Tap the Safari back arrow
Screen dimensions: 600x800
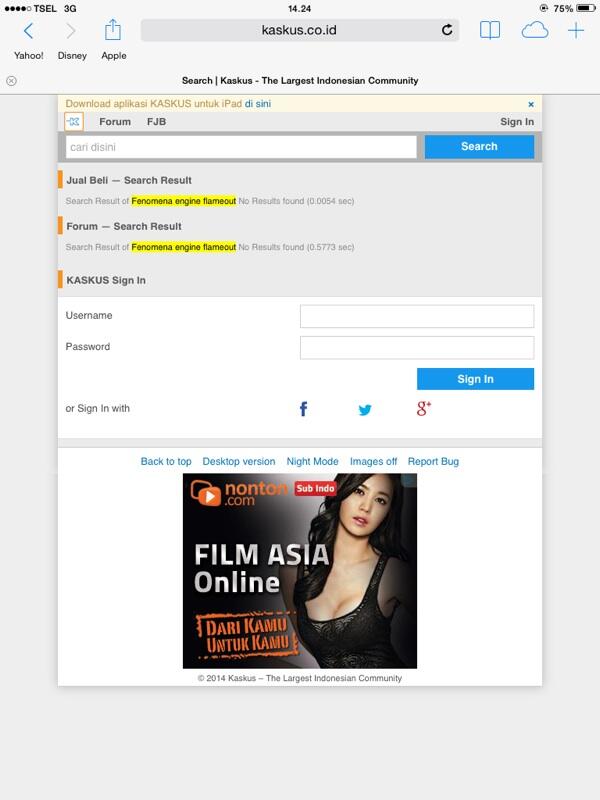[x=29, y=31]
